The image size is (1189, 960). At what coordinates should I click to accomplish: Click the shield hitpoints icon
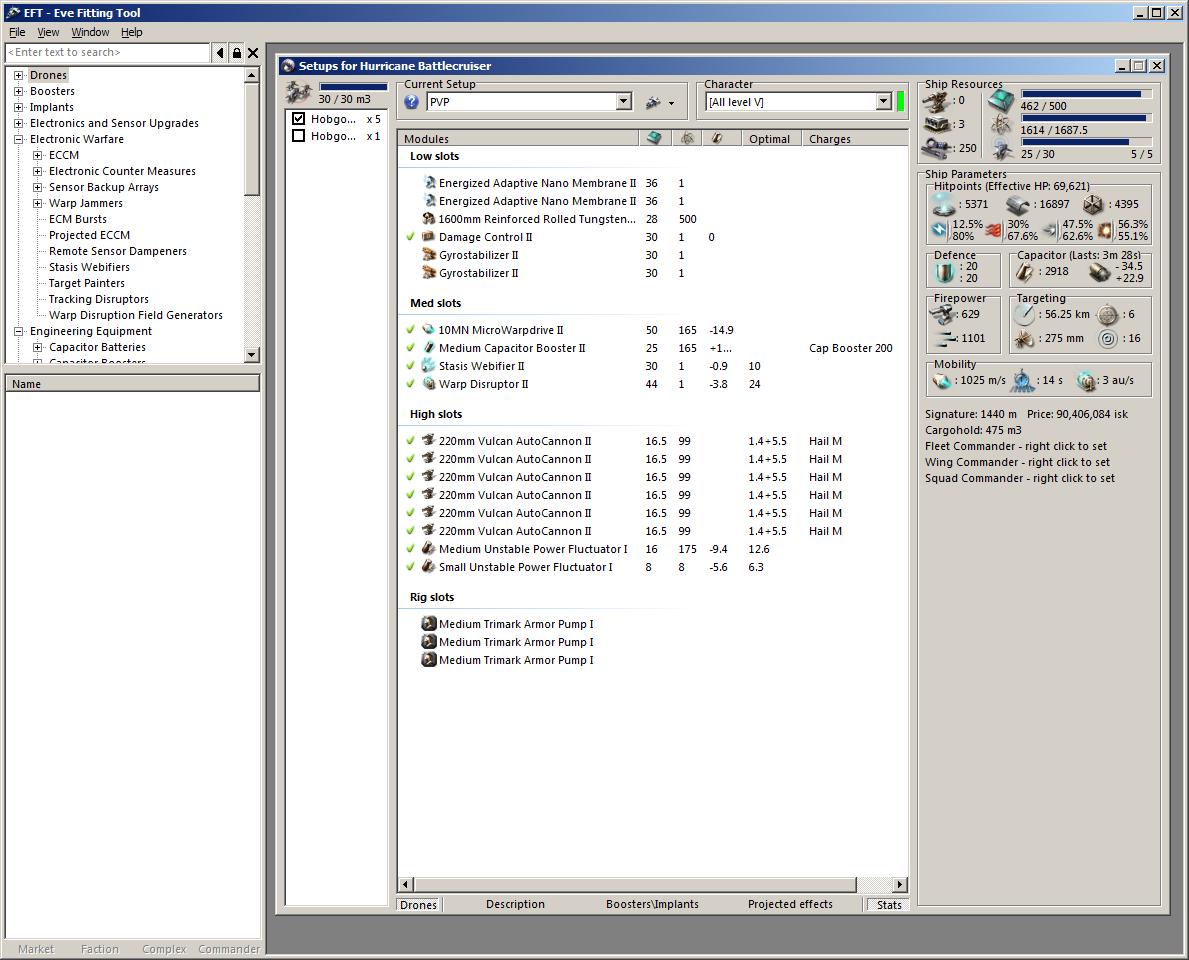point(943,203)
